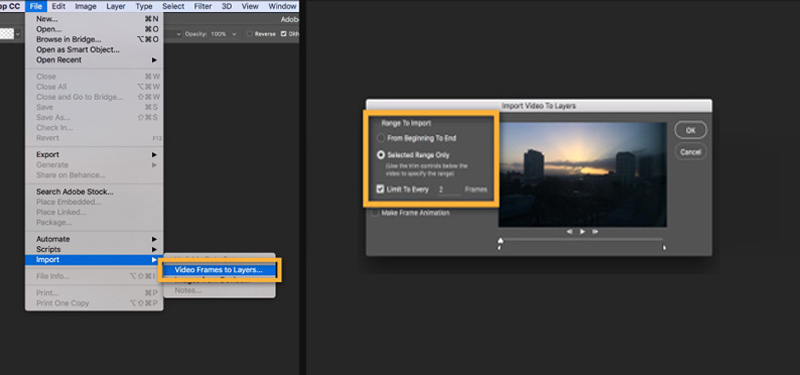800x375 pixels.
Task: Expand the Open Recent submenu
Action: point(94,60)
